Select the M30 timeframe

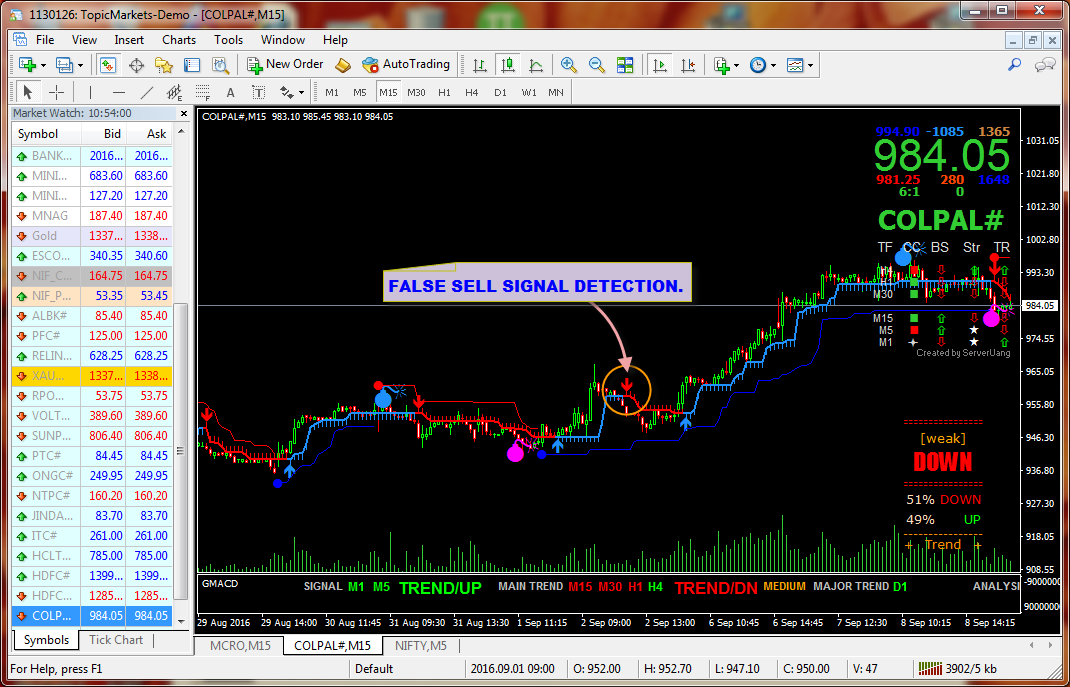pos(416,92)
